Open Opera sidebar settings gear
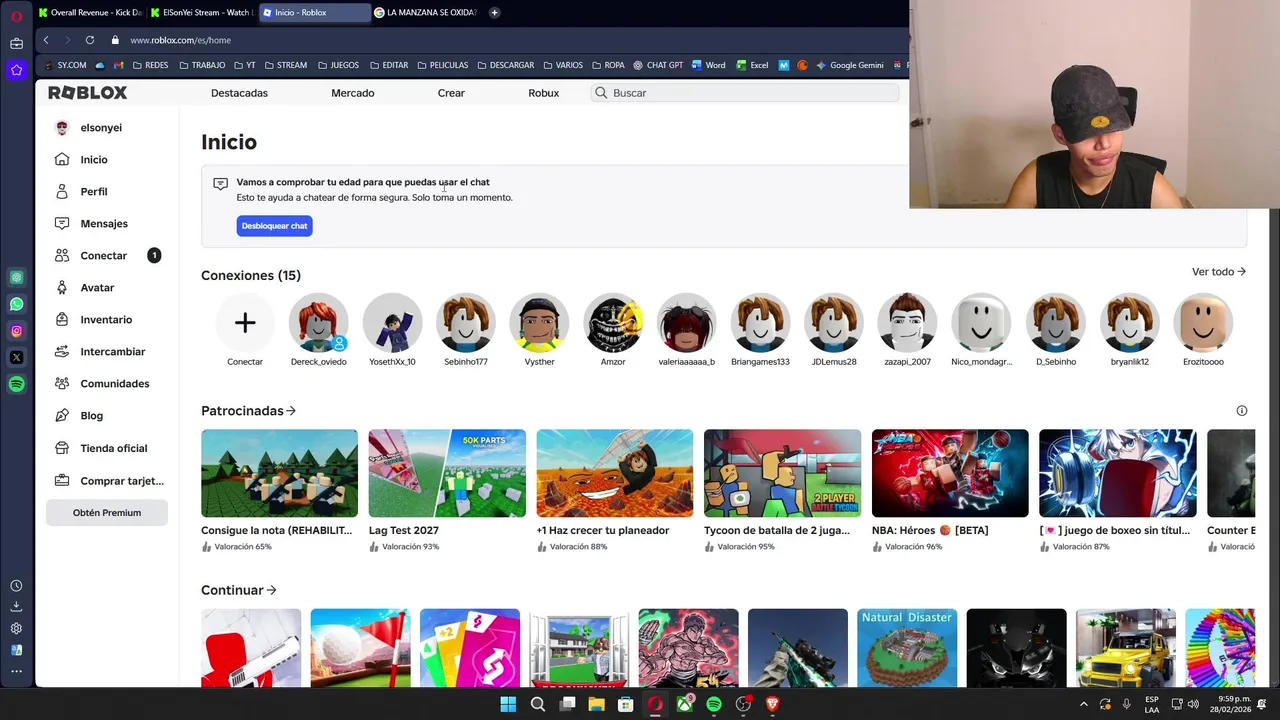 17,628
